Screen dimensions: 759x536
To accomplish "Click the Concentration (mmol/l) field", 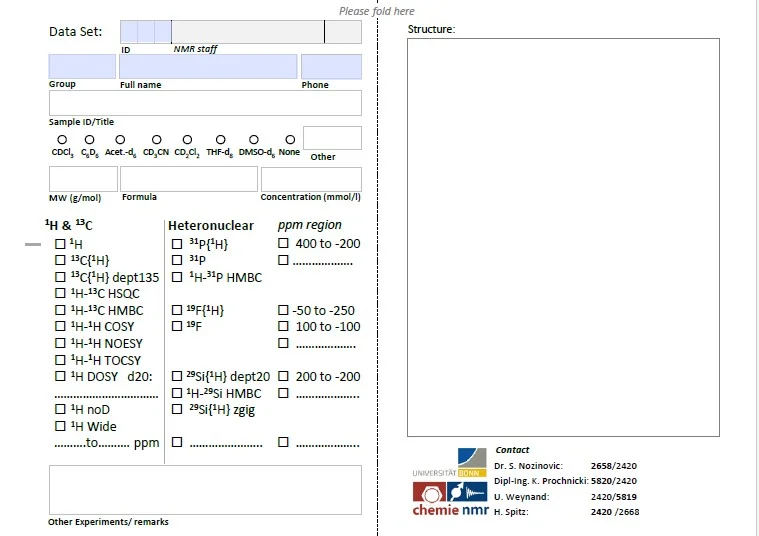I will click(x=311, y=179).
